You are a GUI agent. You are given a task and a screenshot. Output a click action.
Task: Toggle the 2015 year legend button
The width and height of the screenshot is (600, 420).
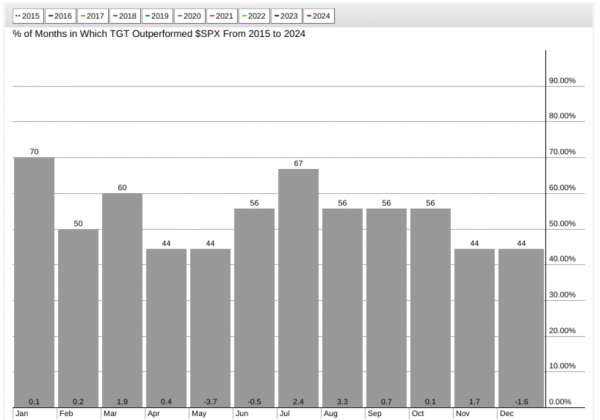pos(28,16)
